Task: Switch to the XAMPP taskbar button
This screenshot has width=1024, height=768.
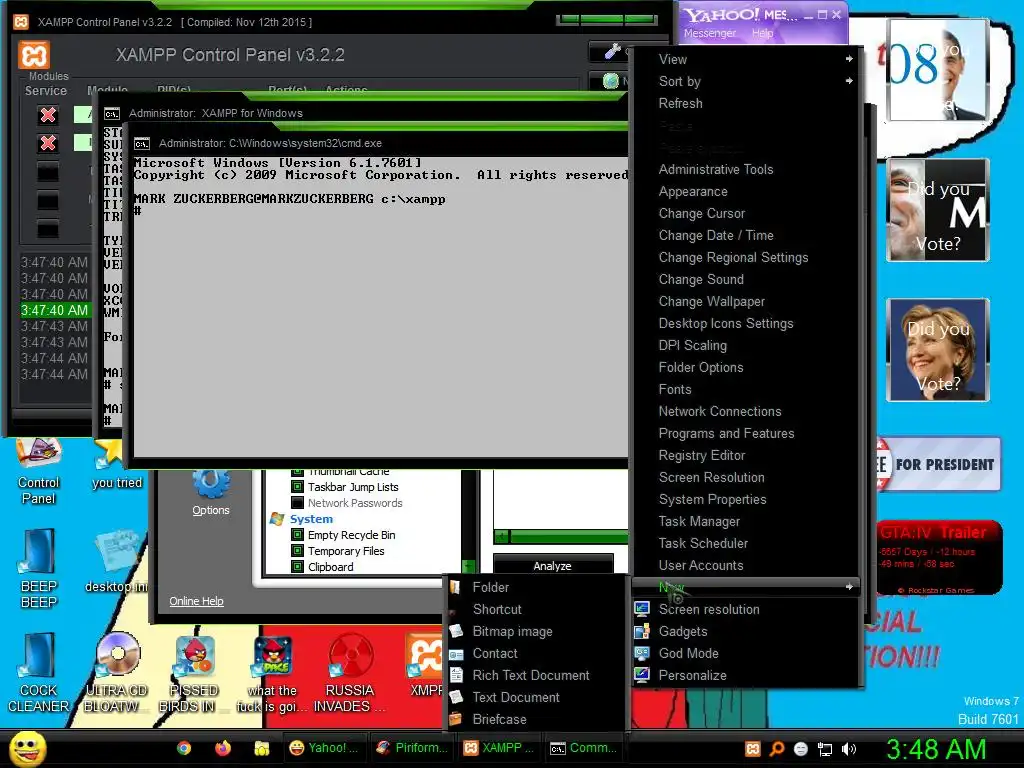Action: click(498, 748)
